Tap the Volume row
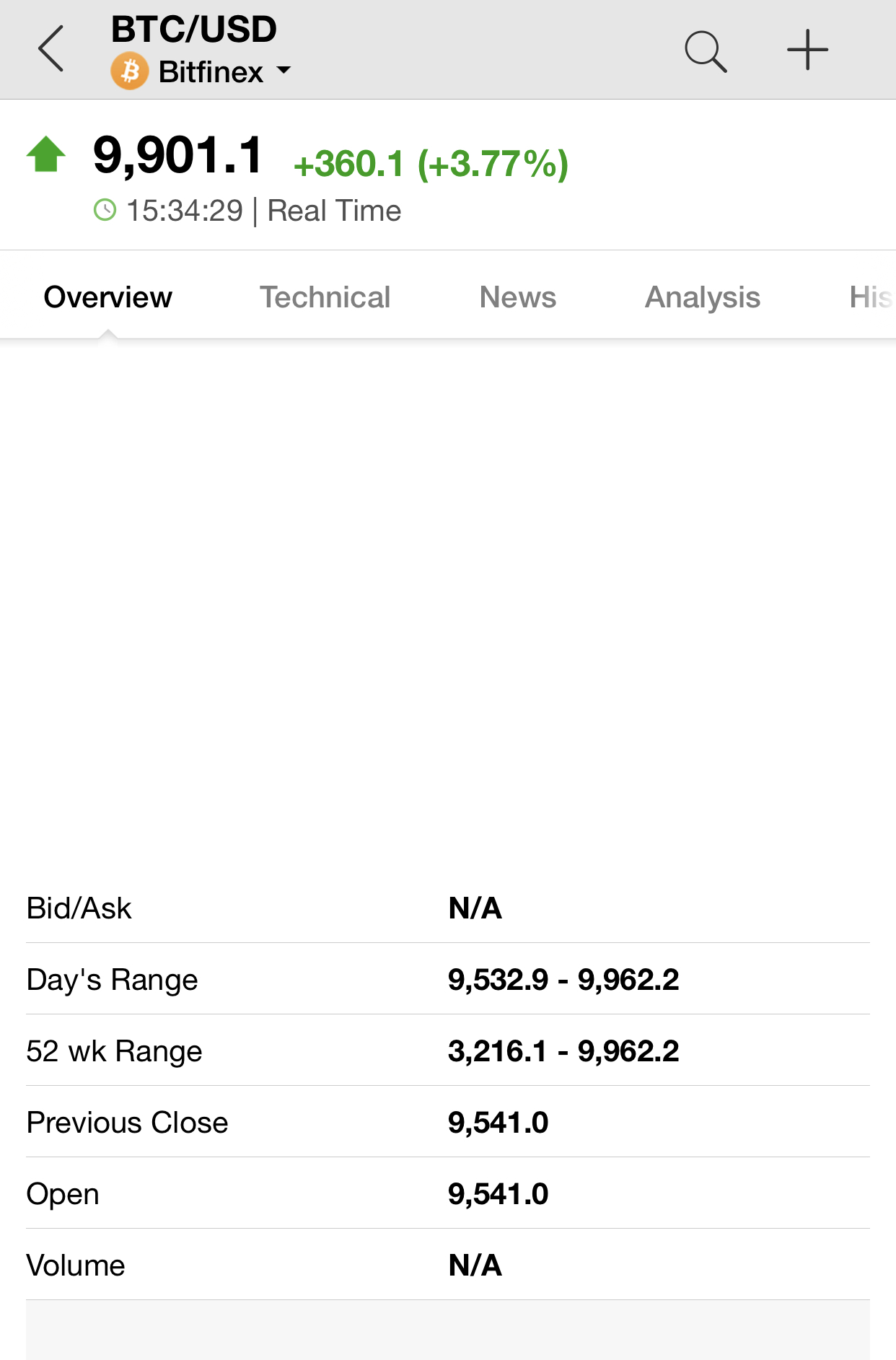This screenshot has width=896, height=1360. tap(448, 1265)
